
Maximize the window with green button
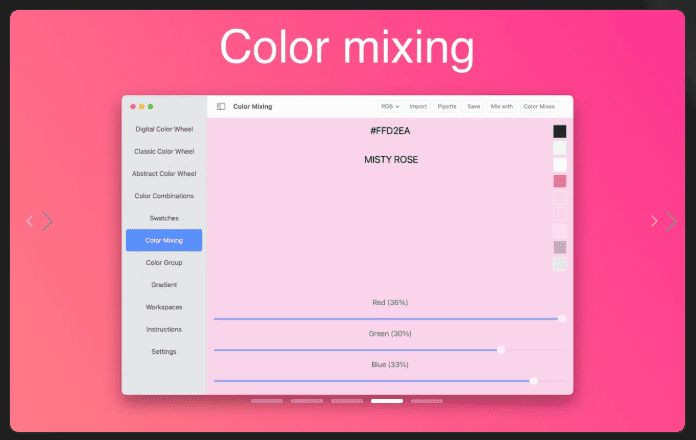coord(150,107)
